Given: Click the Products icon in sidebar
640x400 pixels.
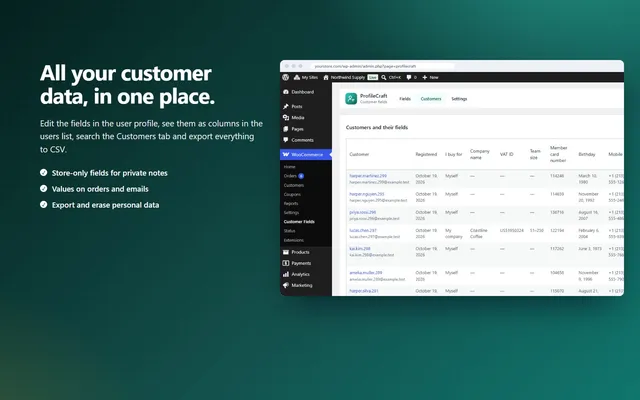Looking at the screenshot, I should (x=286, y=252).
